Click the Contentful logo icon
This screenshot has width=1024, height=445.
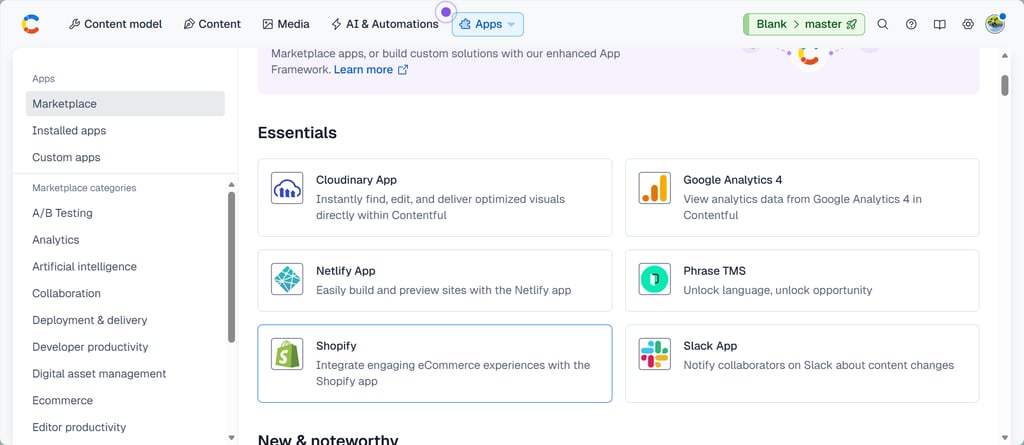coord(30,24)
